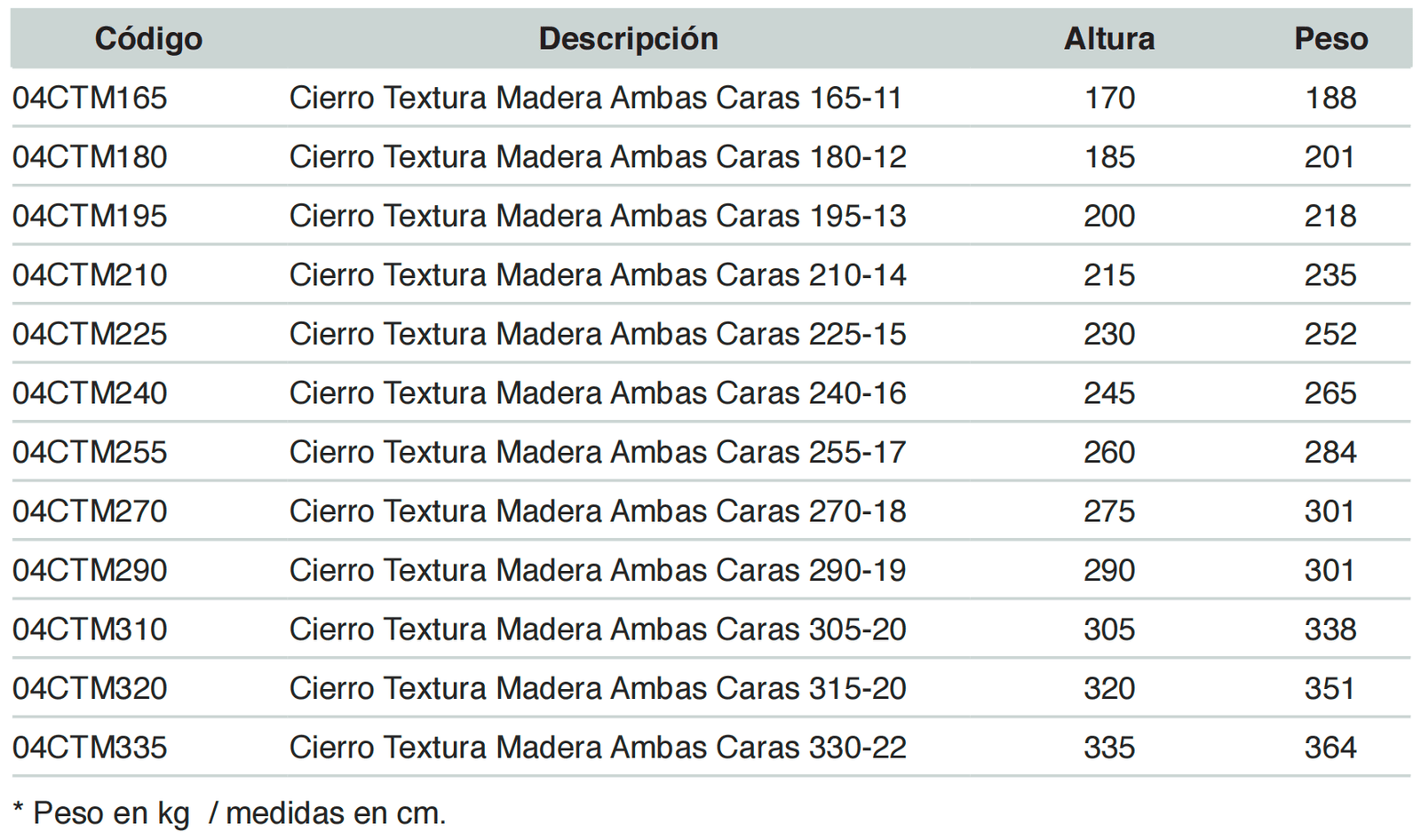Select the Peso value 364
This screenshot has width=1421, height=840.
tap(1330, 747)
